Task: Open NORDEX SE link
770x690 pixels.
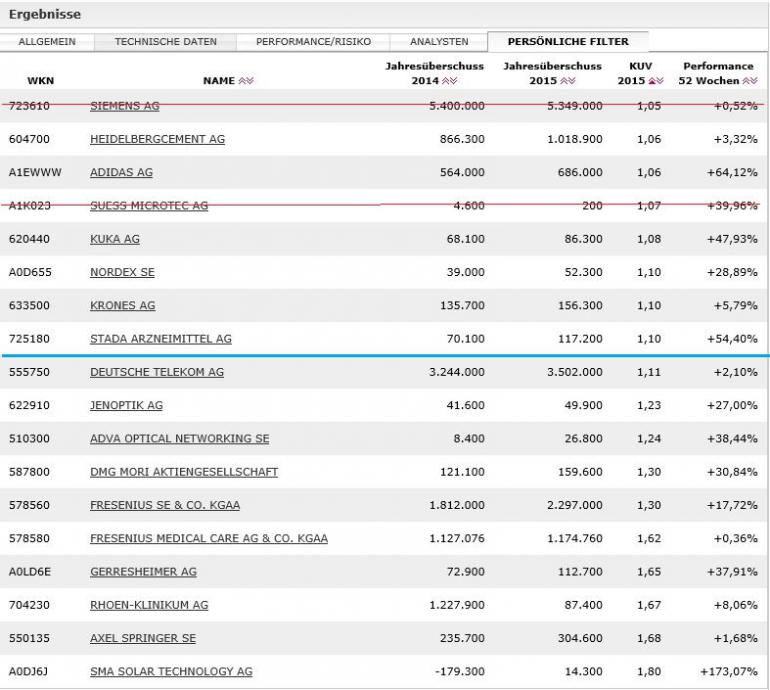Action: [122, 273]
